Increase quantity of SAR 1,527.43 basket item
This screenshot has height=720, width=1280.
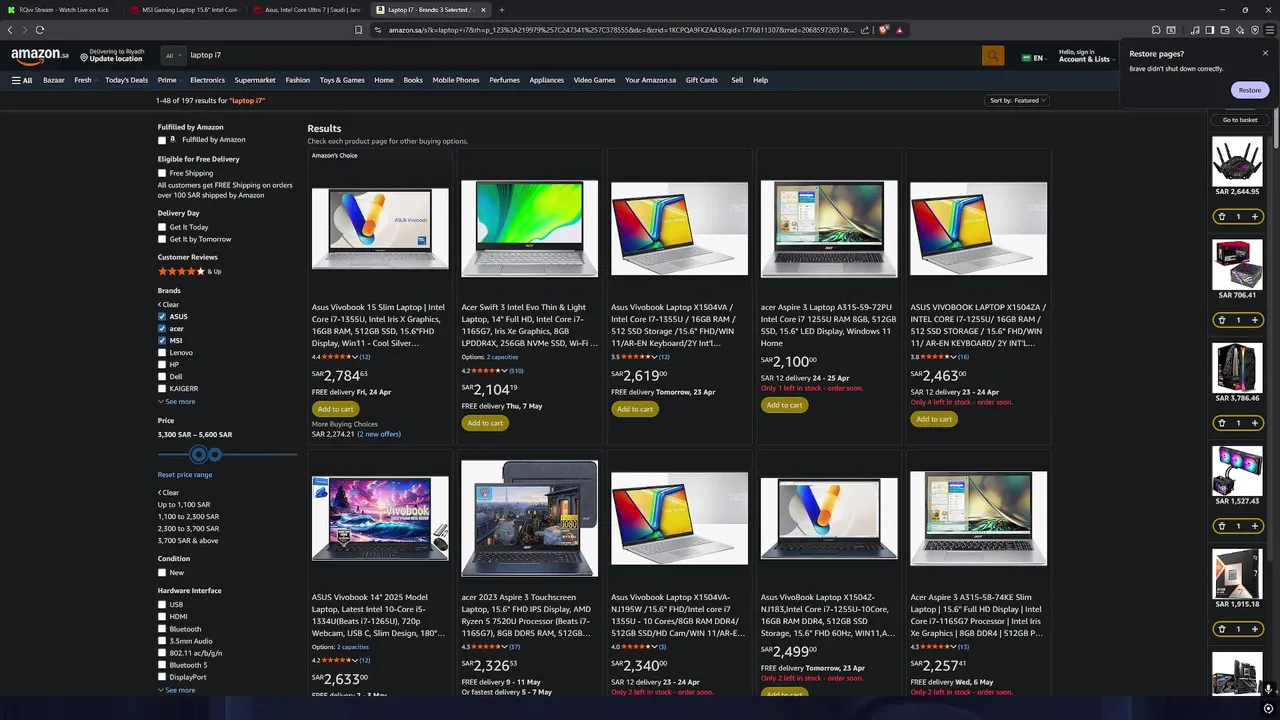point(1254,526)
